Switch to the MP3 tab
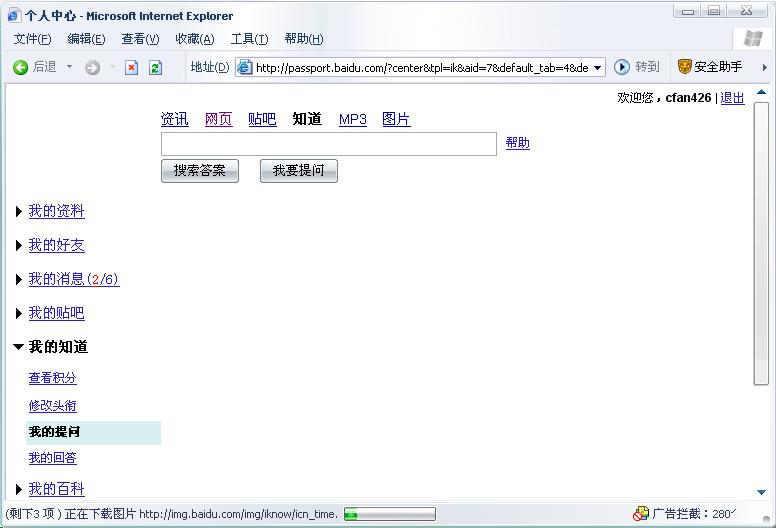The height and width of the screenshot is (528, 776). click(353, 119)
